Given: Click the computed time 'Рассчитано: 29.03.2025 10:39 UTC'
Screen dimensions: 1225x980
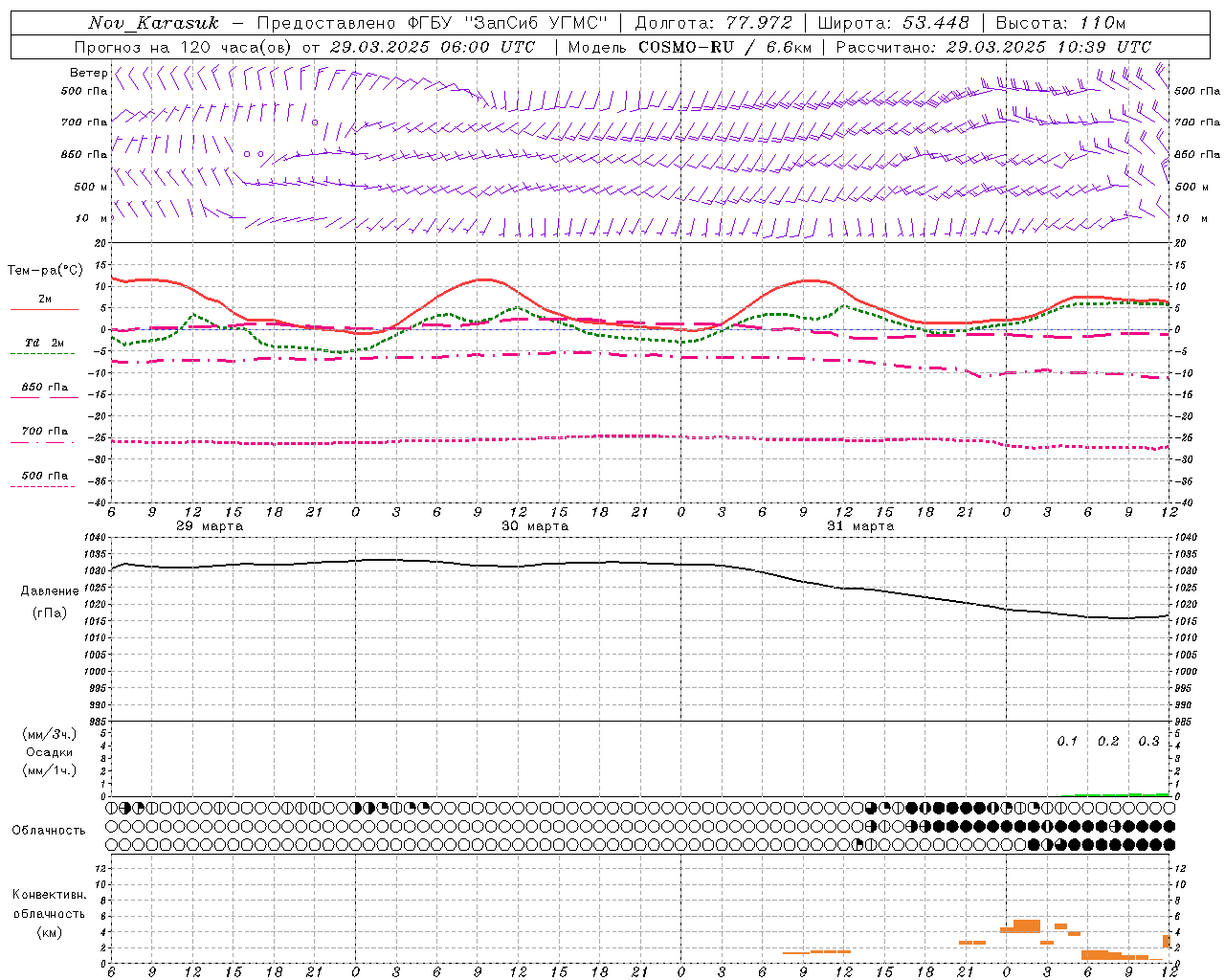Looking at the screenshot, I should 993,47.
